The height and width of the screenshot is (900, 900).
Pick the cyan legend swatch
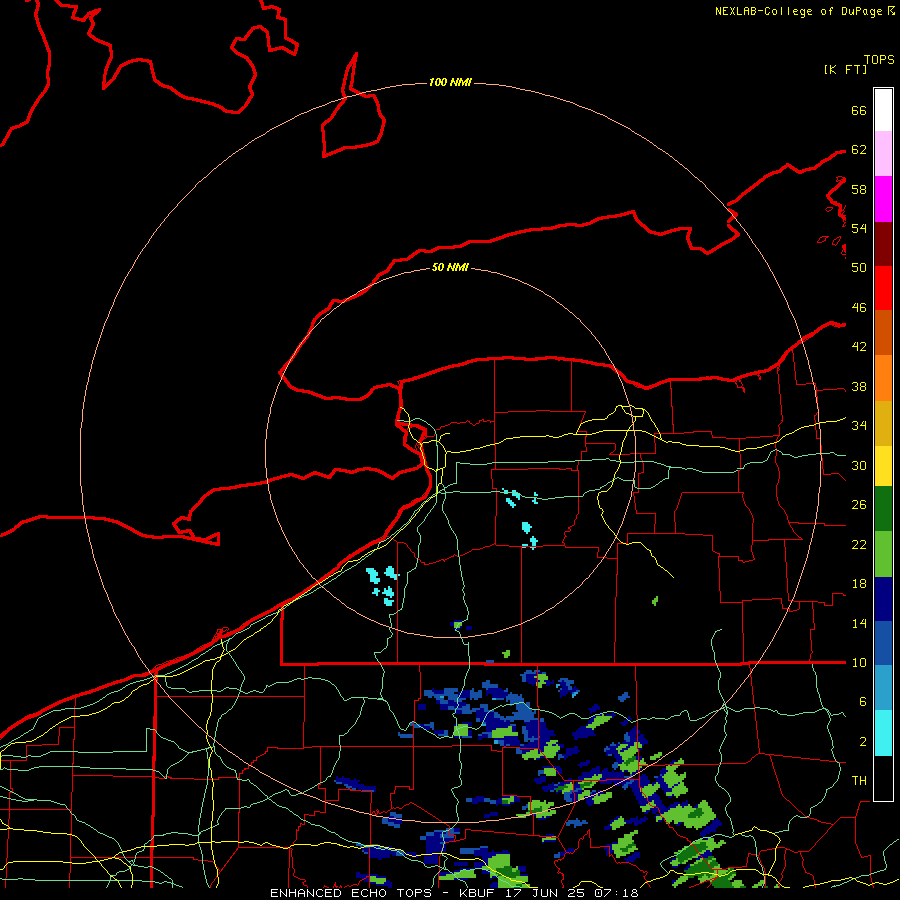point(883,733)
